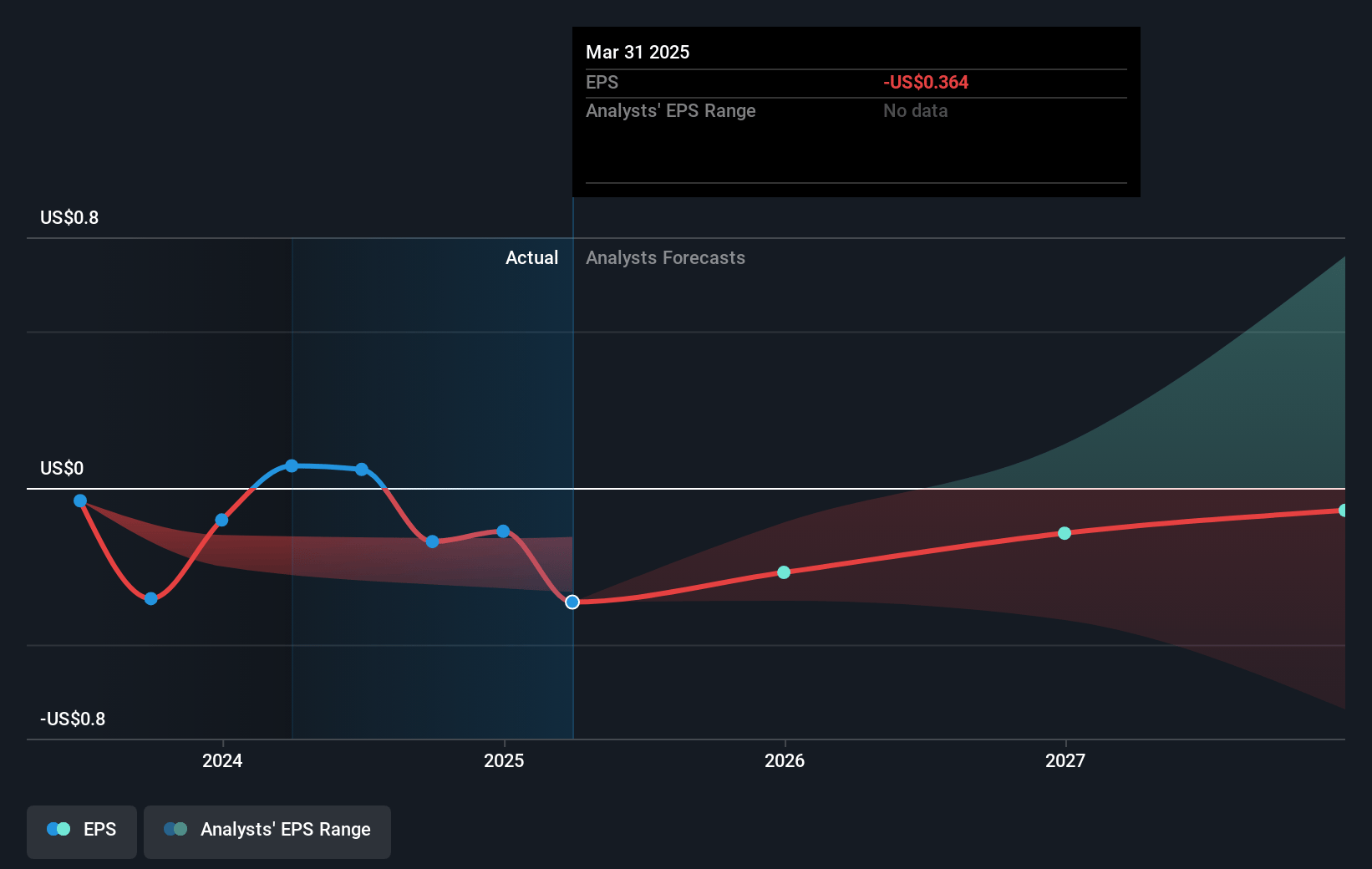Toggle the EPS legend series
1372x869 pixels.
(82, 831)
